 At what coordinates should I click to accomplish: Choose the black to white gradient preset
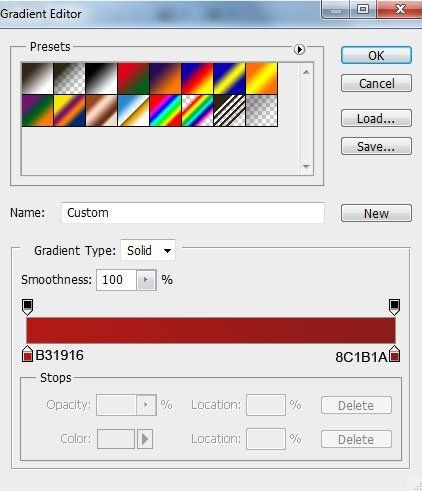tap(101, 78)
